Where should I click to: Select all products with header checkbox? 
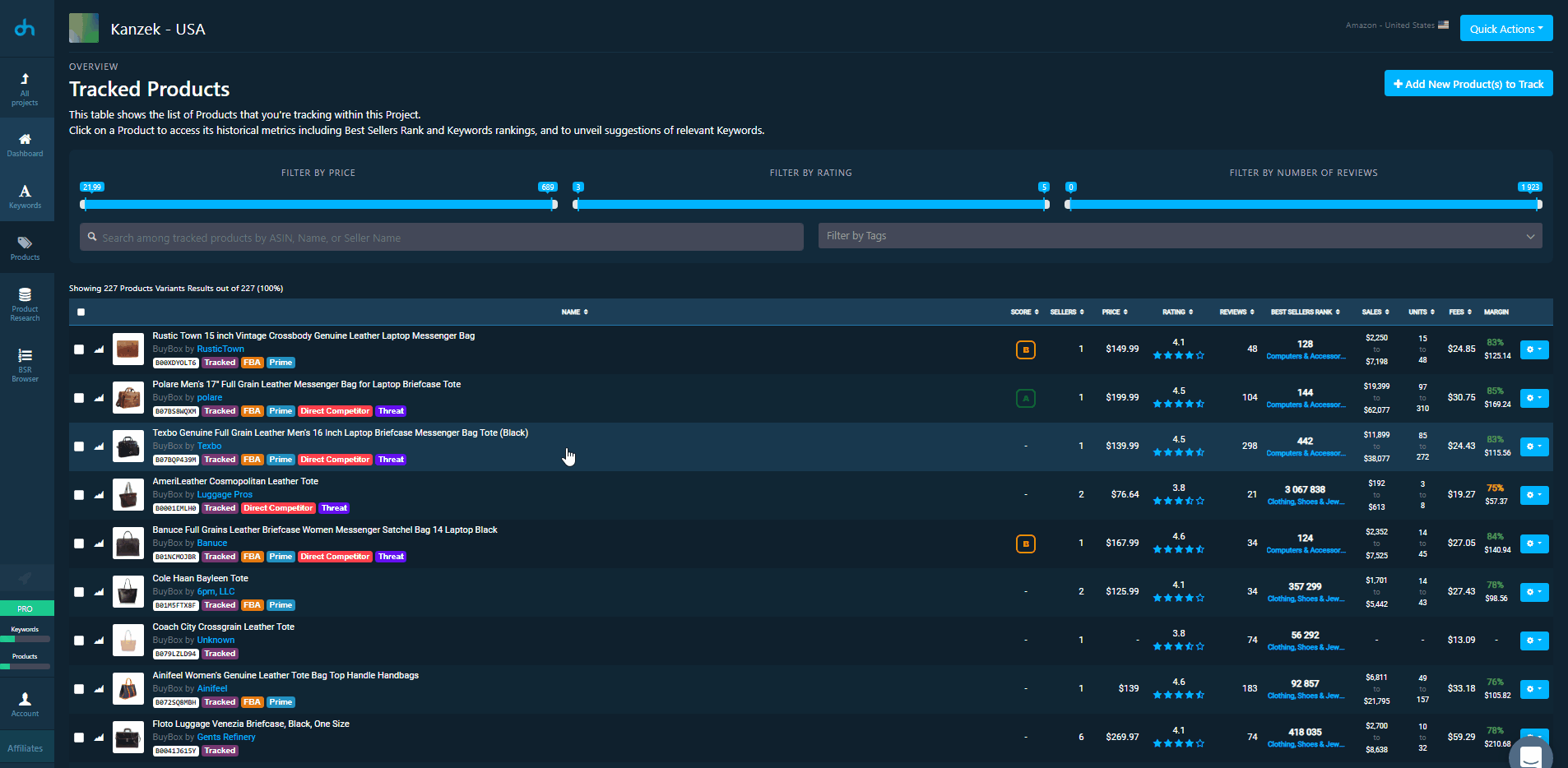81,312
